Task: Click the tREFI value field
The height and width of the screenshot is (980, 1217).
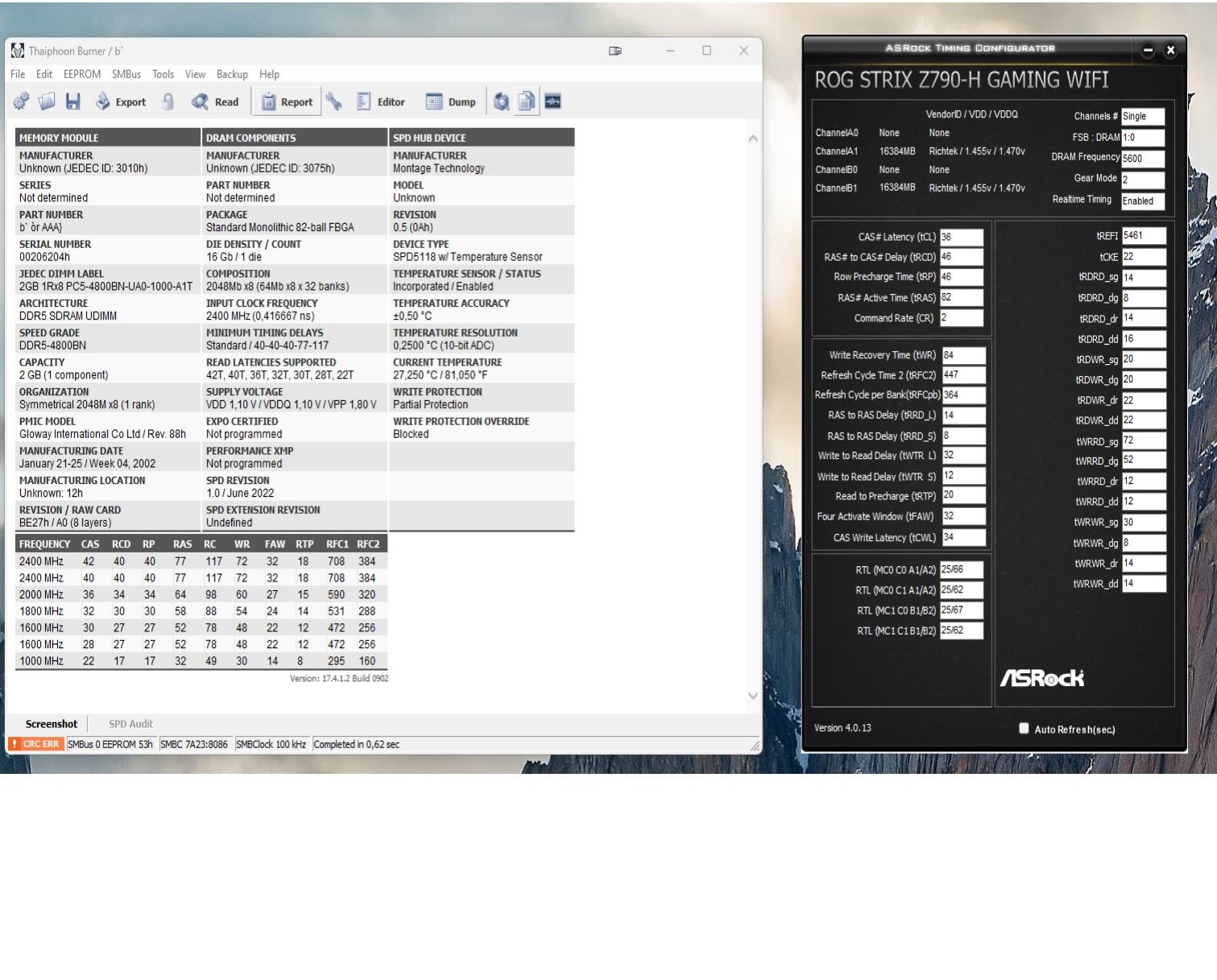Action: point(1144,236)
